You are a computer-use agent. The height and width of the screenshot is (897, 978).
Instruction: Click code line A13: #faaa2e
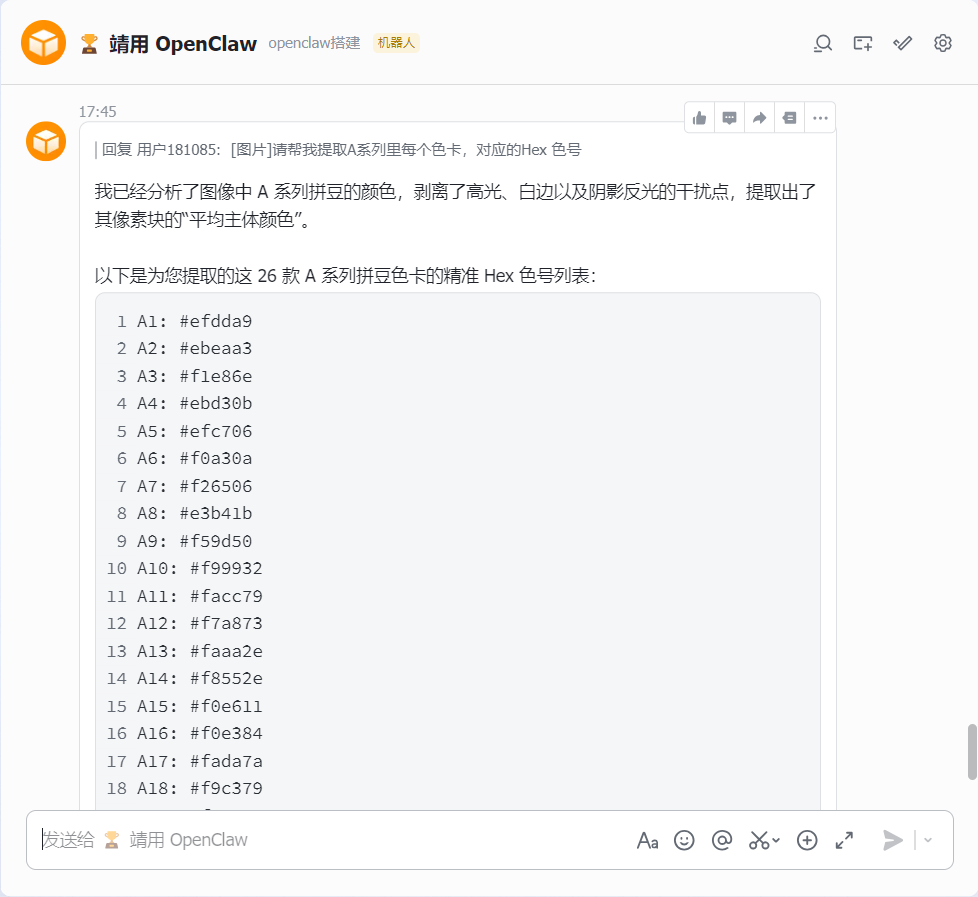(200, 651)
